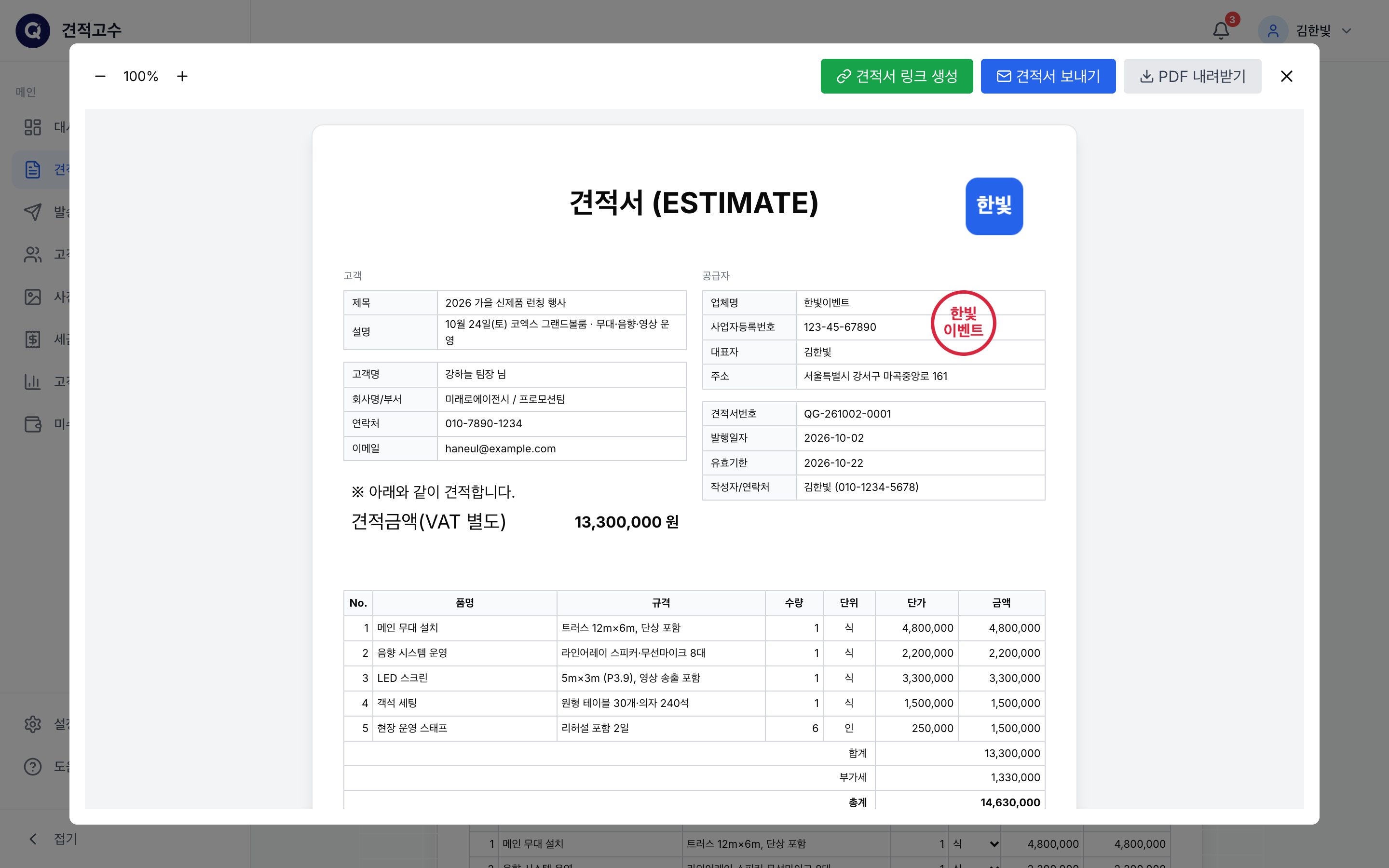The height and width of the screenshot is (868, 1389).
Task: Click the 견적고수 logo icon
Action: (x=33, y=30)
